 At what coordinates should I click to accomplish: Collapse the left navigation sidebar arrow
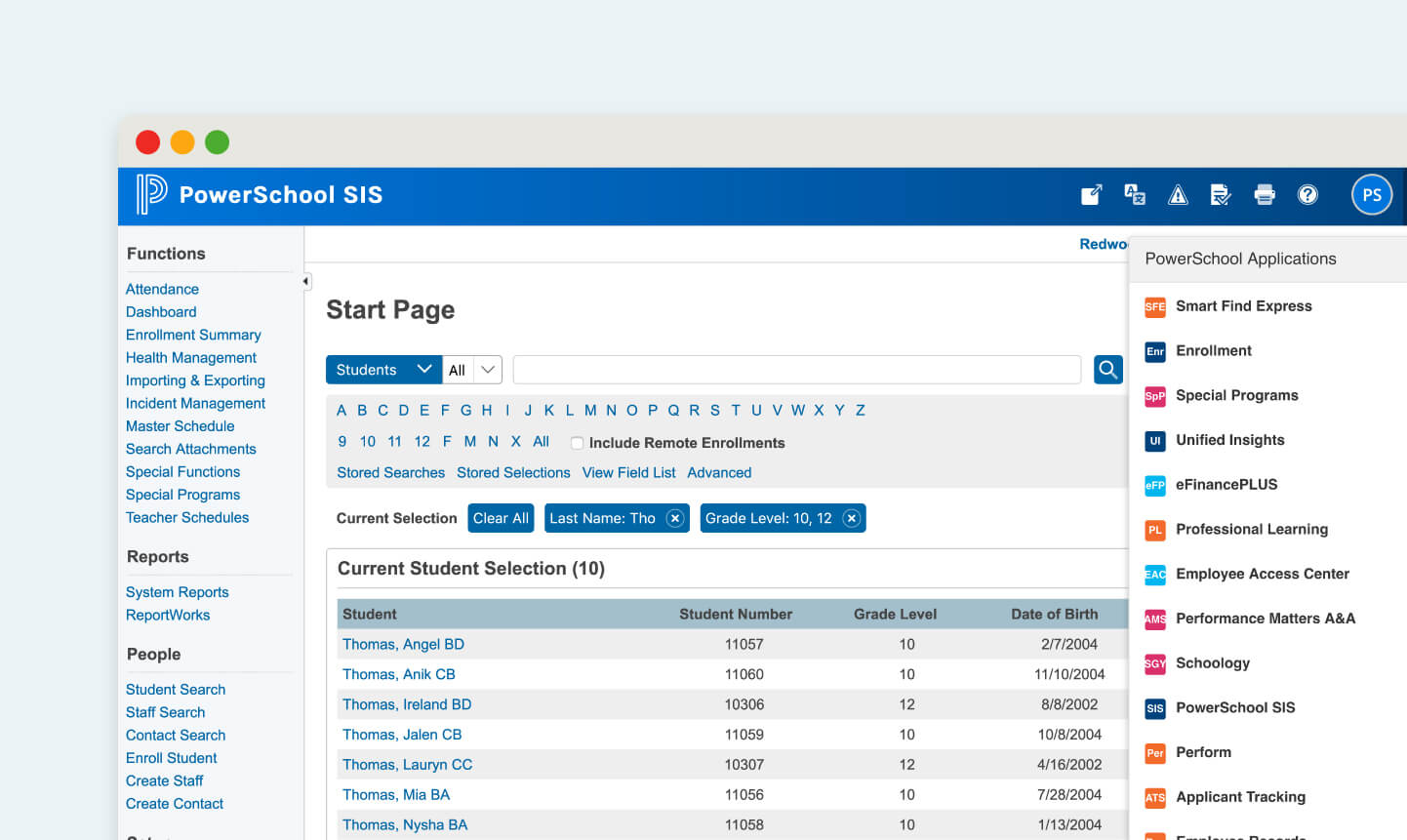pyautogui.click(x=305, y=282)
